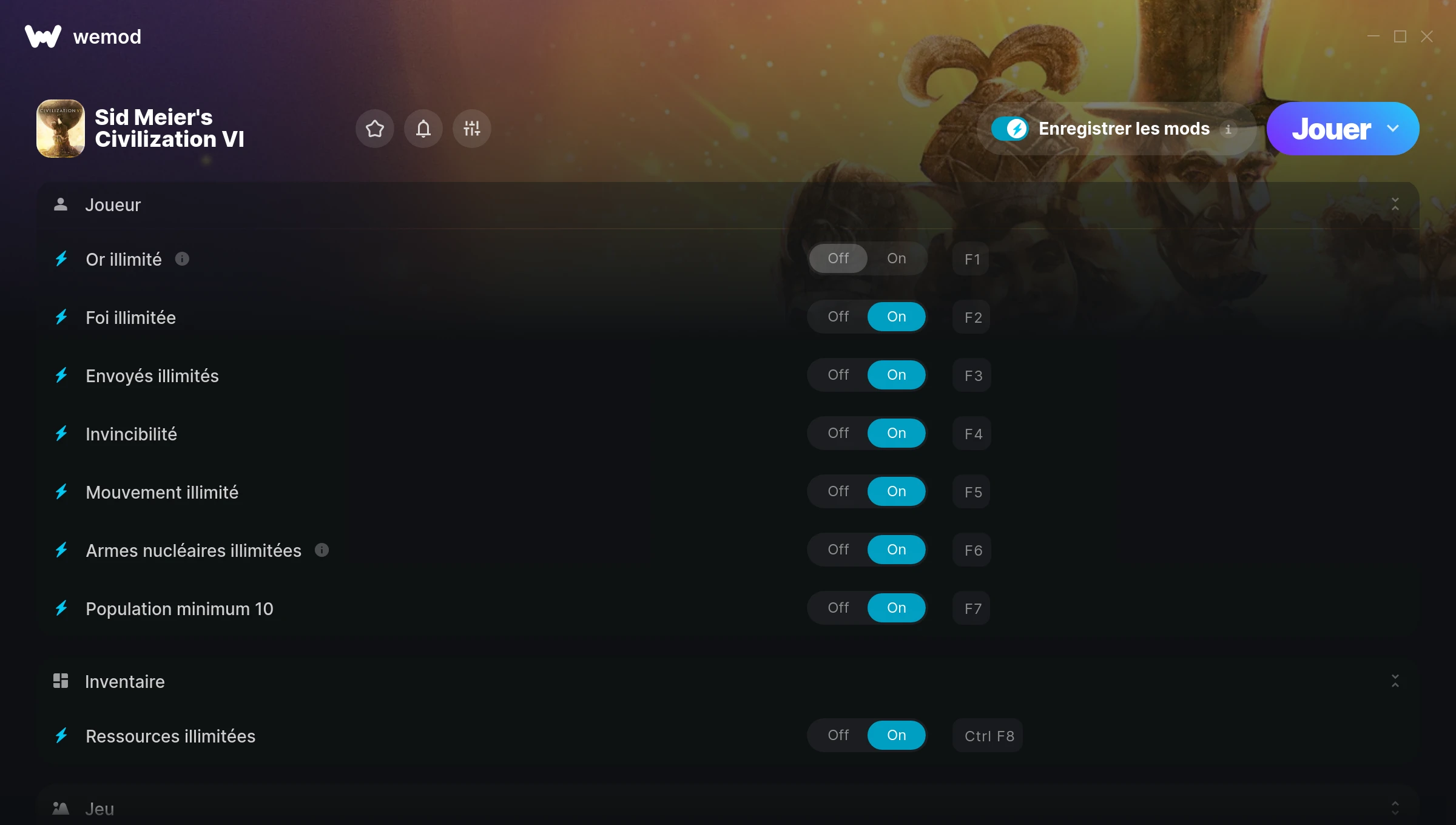This screenshot has height=825, width=1456.
Task: Open the Jouer dropdown arrow
Action: coord(1393,129)
